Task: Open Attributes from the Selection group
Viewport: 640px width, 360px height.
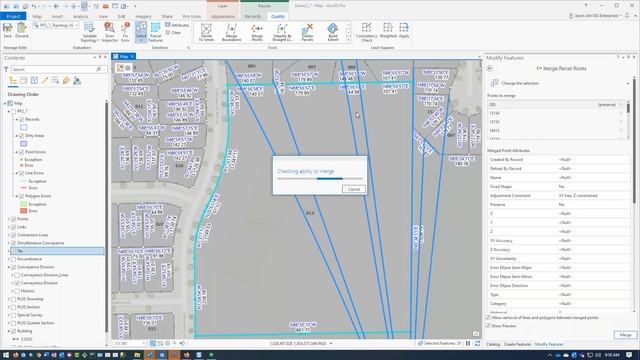Action: (177, 25)
